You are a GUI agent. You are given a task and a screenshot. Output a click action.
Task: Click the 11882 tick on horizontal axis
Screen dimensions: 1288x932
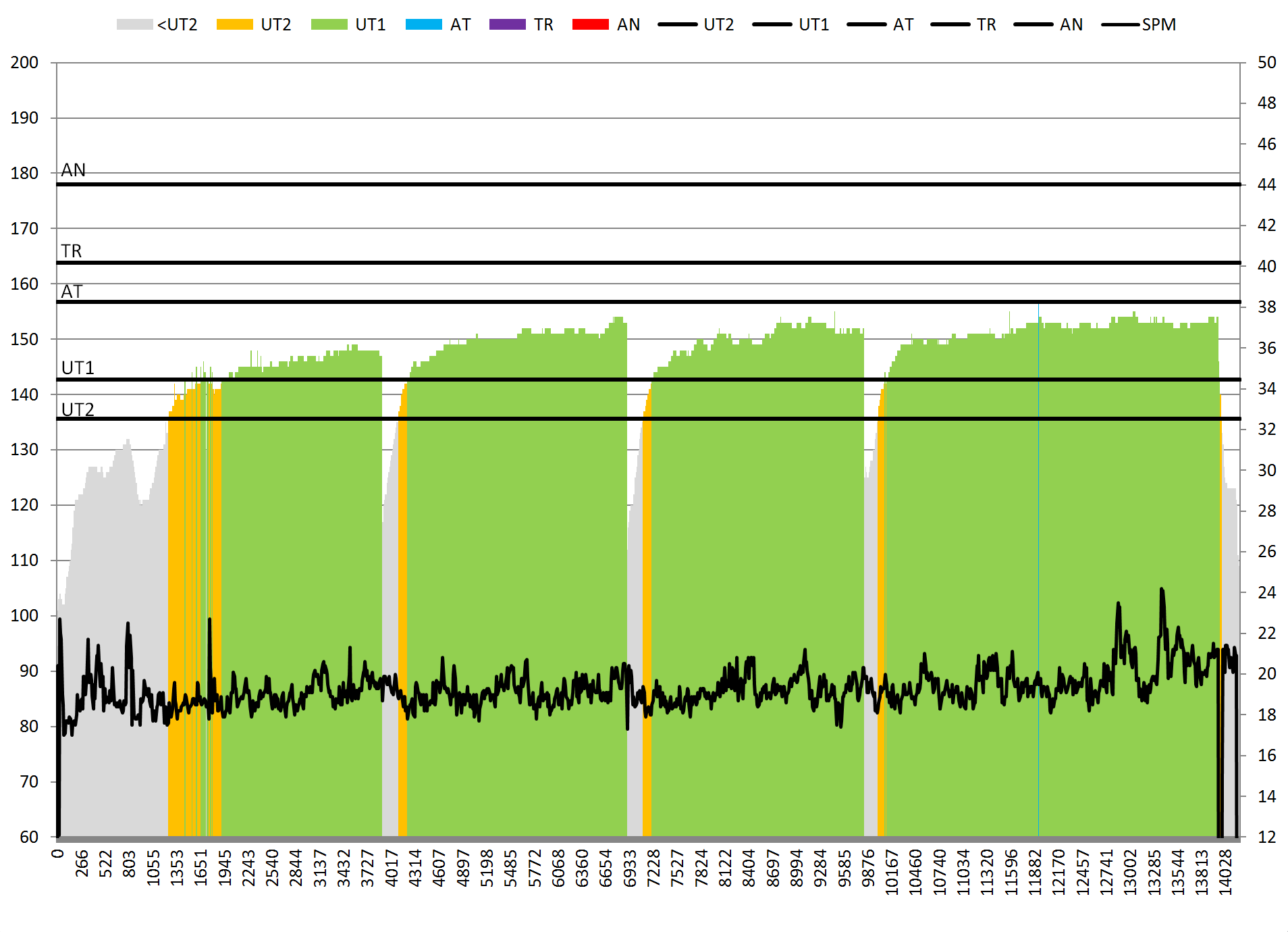coord(1035,873)
